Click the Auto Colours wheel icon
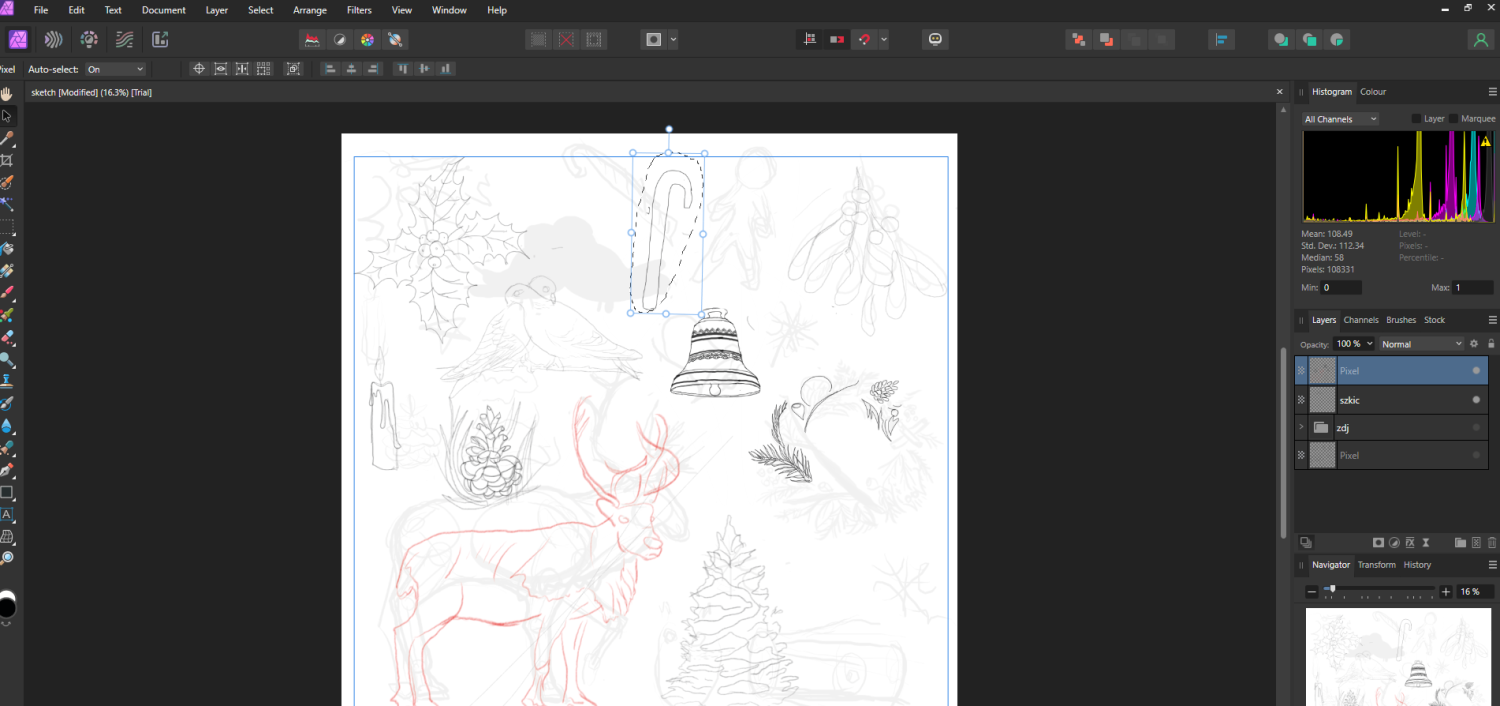 click(x=367, y=40)
